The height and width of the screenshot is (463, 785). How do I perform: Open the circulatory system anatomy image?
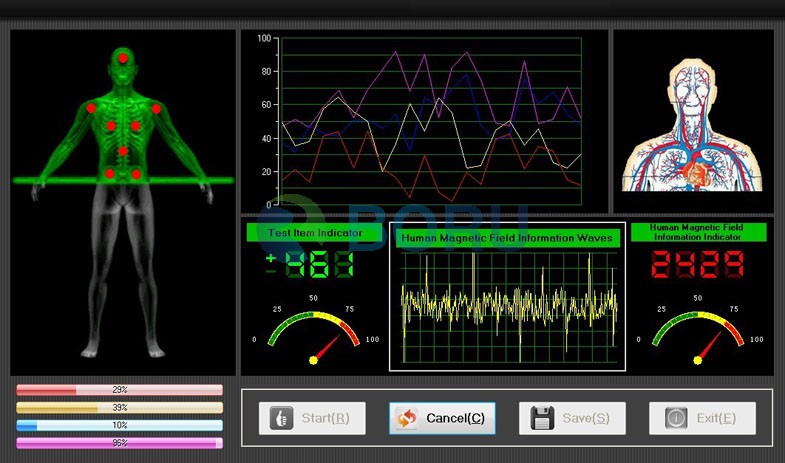tap(693, 122)
